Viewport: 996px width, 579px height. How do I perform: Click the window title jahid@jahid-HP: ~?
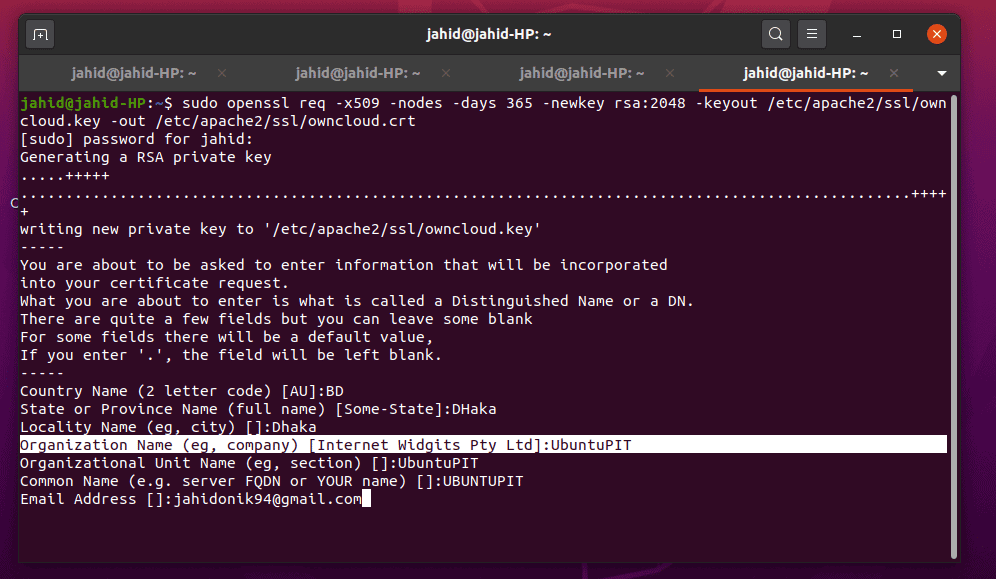click(488, 34)
